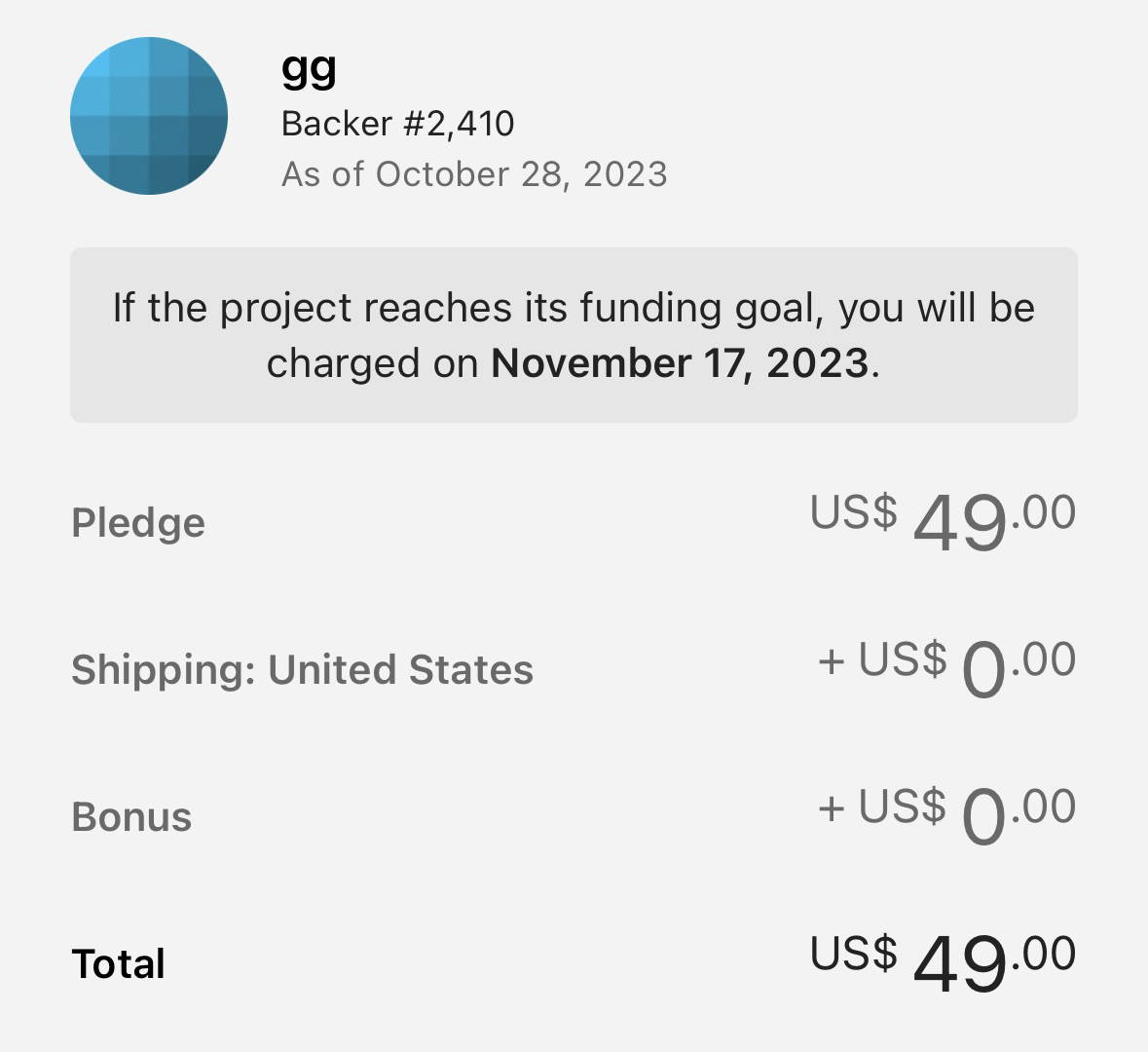Click the Bonus label
This screenshot has width=1148, height=1052.
tap(131, 817)
